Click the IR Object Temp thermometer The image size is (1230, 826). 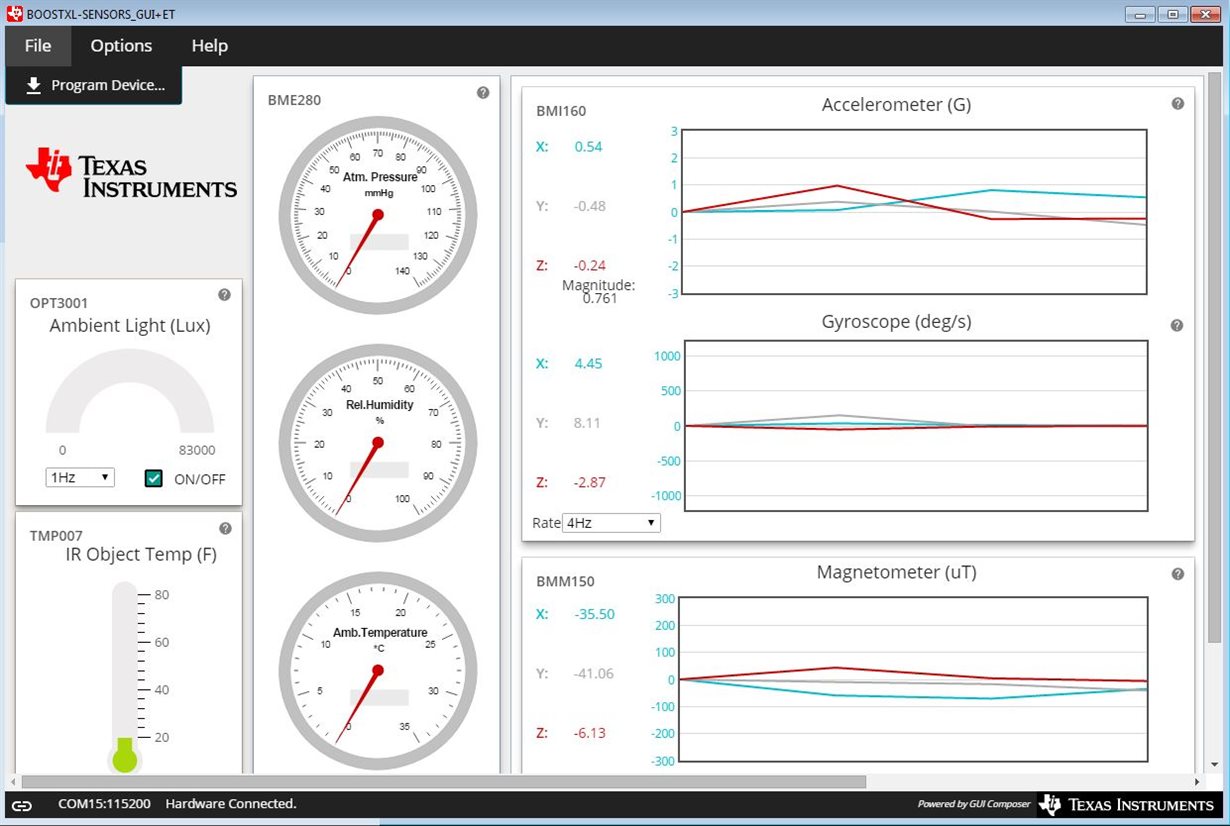124,677
